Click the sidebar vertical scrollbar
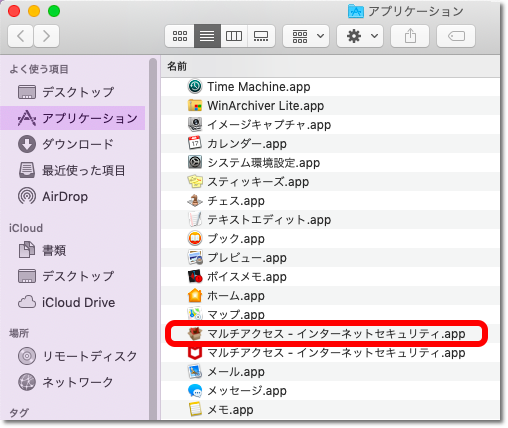This screenshot has width=508, height=428. [x=153, y=239]
